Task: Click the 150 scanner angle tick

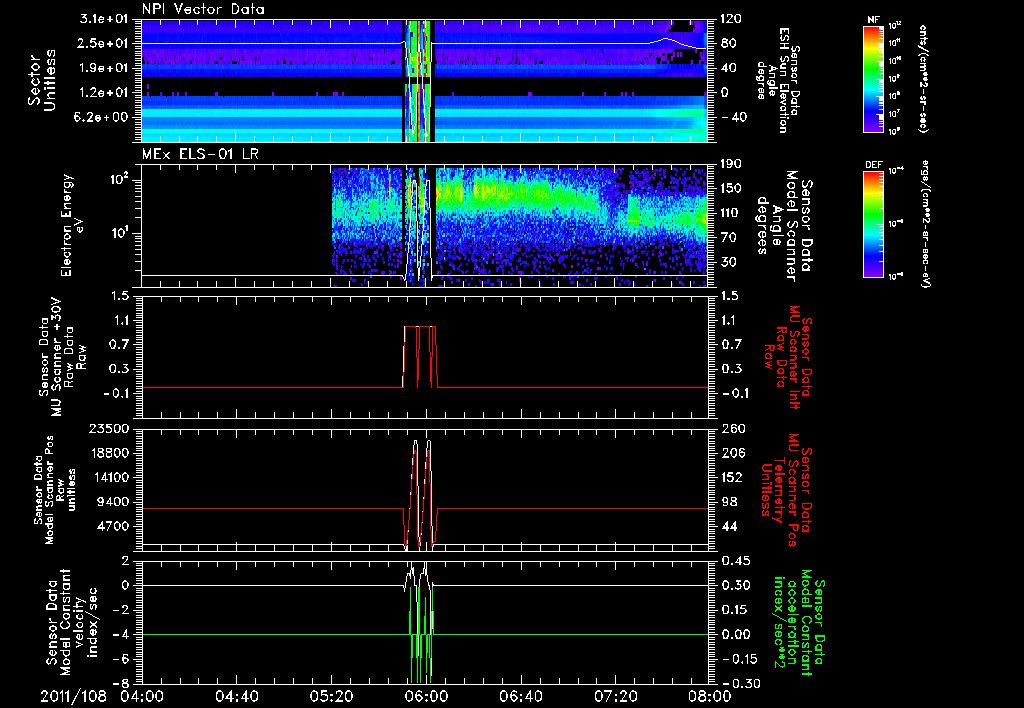Action: (731, 189)
